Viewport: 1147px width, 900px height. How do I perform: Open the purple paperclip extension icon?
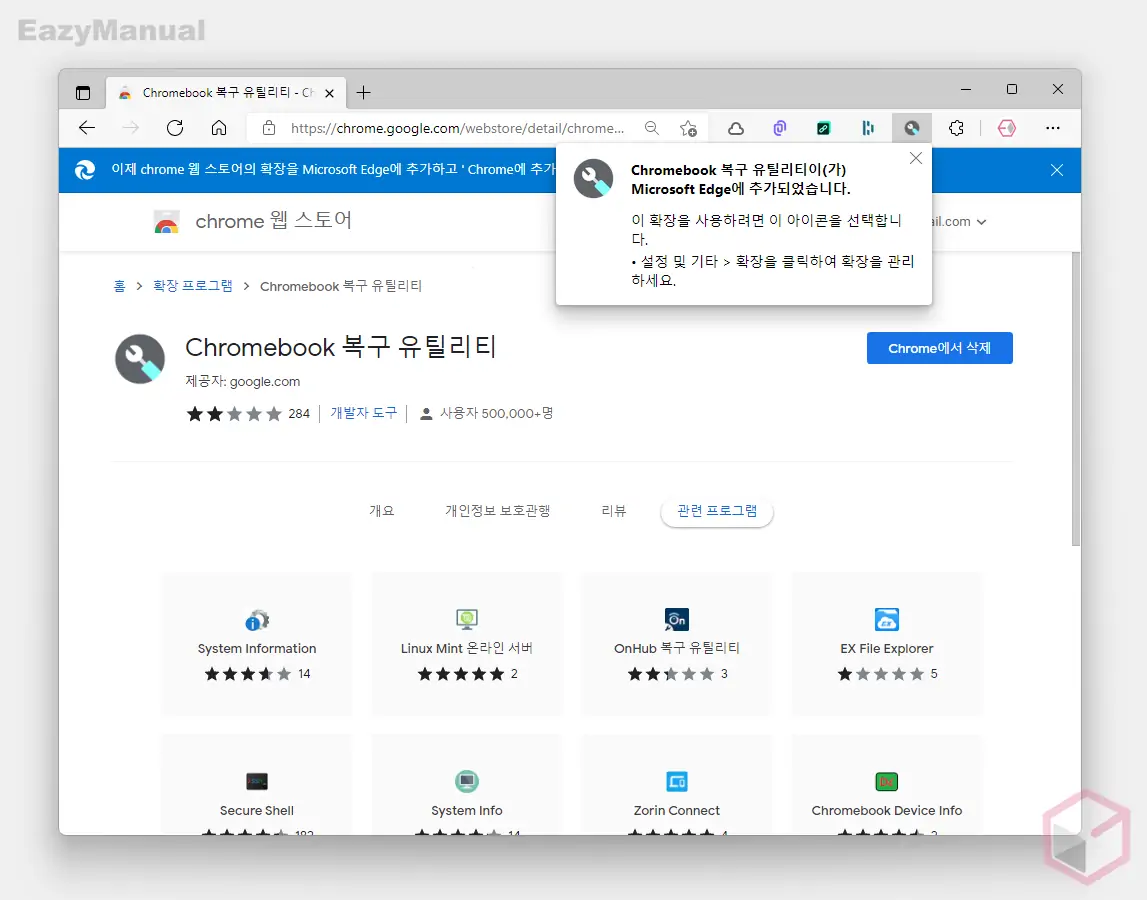pyautogui.click(x=780, y=128)
